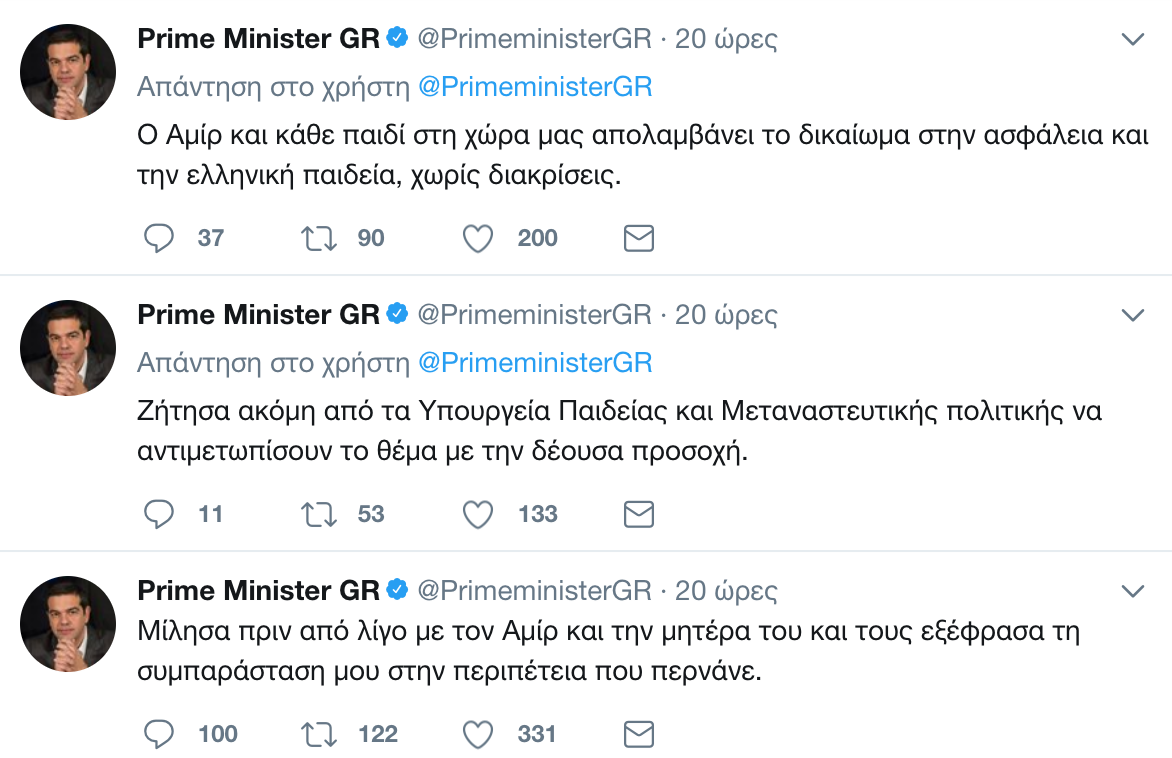Reply to the tweet with 11 replies
The image size is (1172, 758).
click(160, 514)
